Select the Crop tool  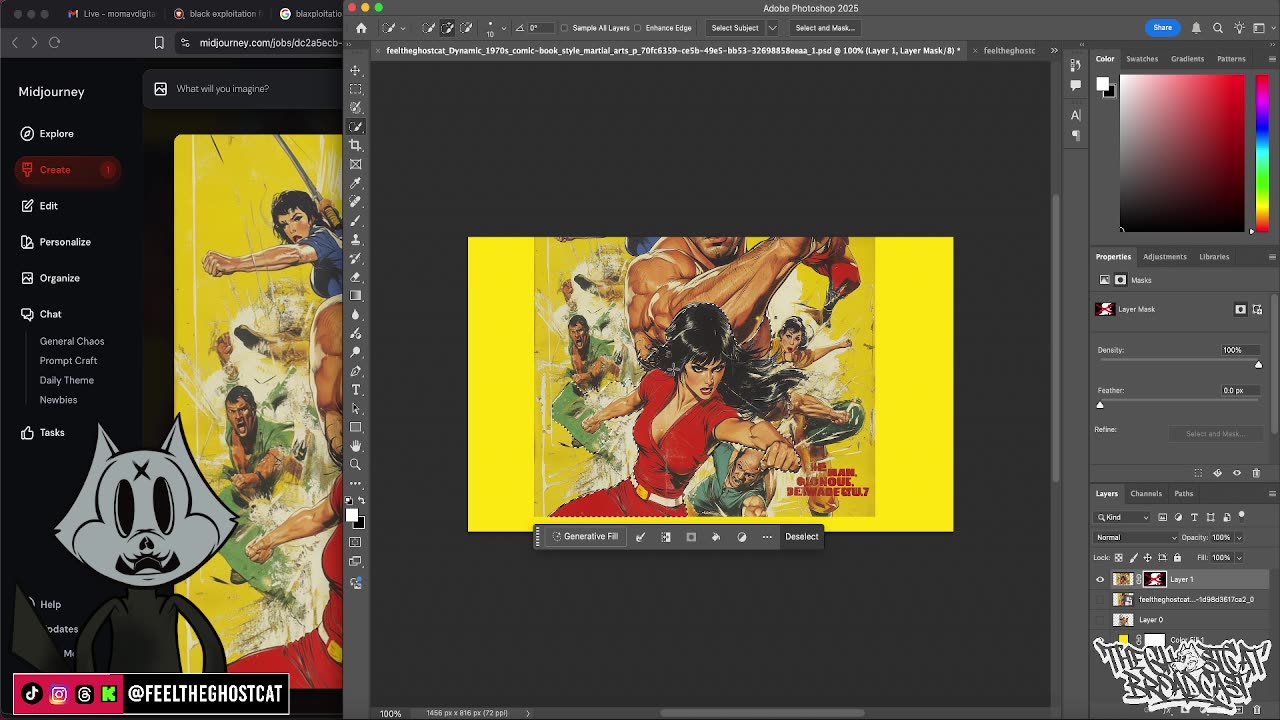[x=355, y=145]
